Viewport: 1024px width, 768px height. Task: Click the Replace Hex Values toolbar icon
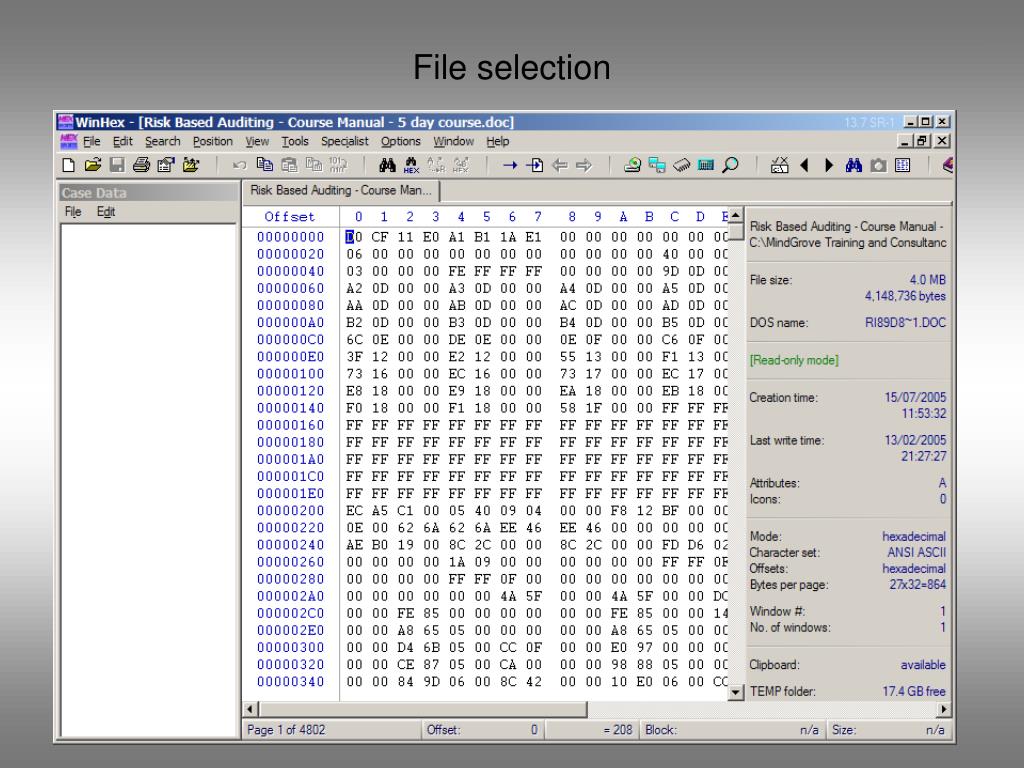460,165
